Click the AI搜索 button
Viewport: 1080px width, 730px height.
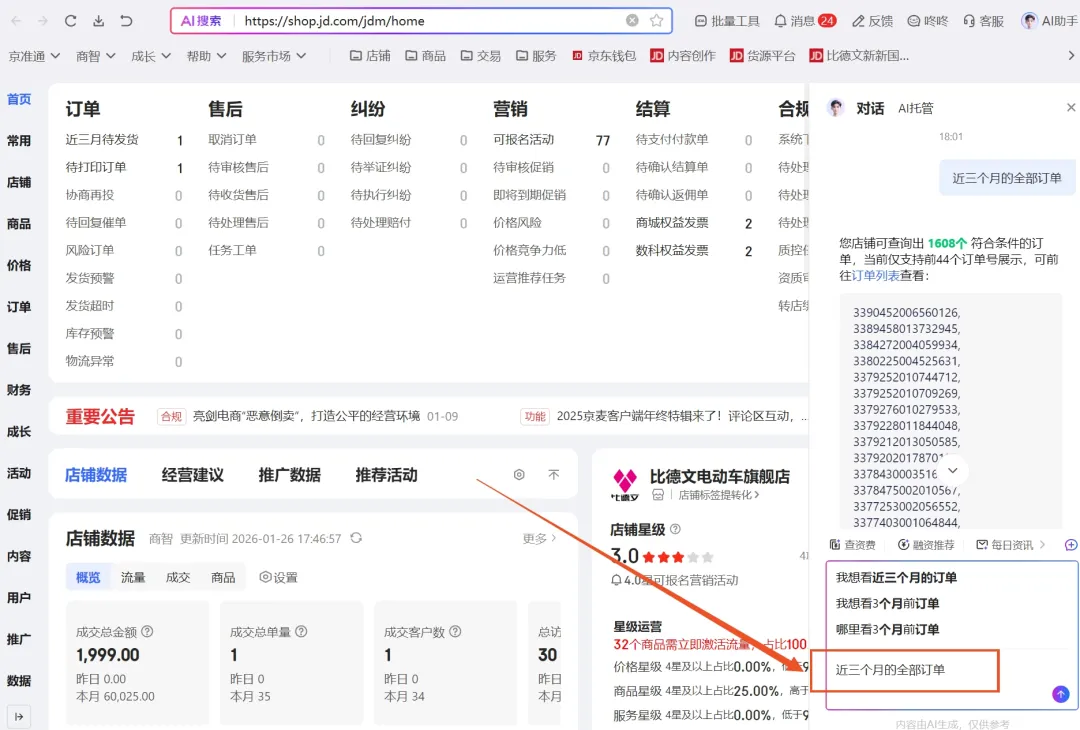click(201, 21)
